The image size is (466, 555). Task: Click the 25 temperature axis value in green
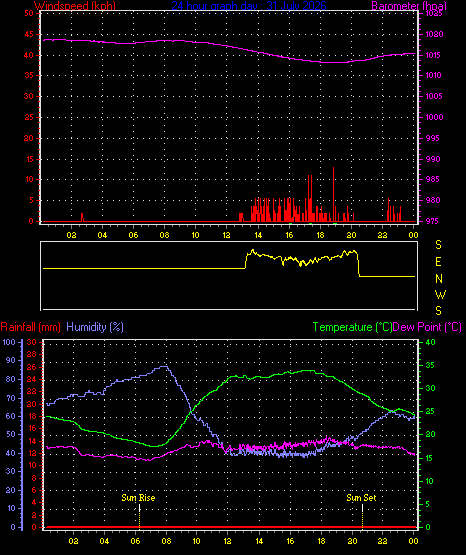tap(430, 412)
